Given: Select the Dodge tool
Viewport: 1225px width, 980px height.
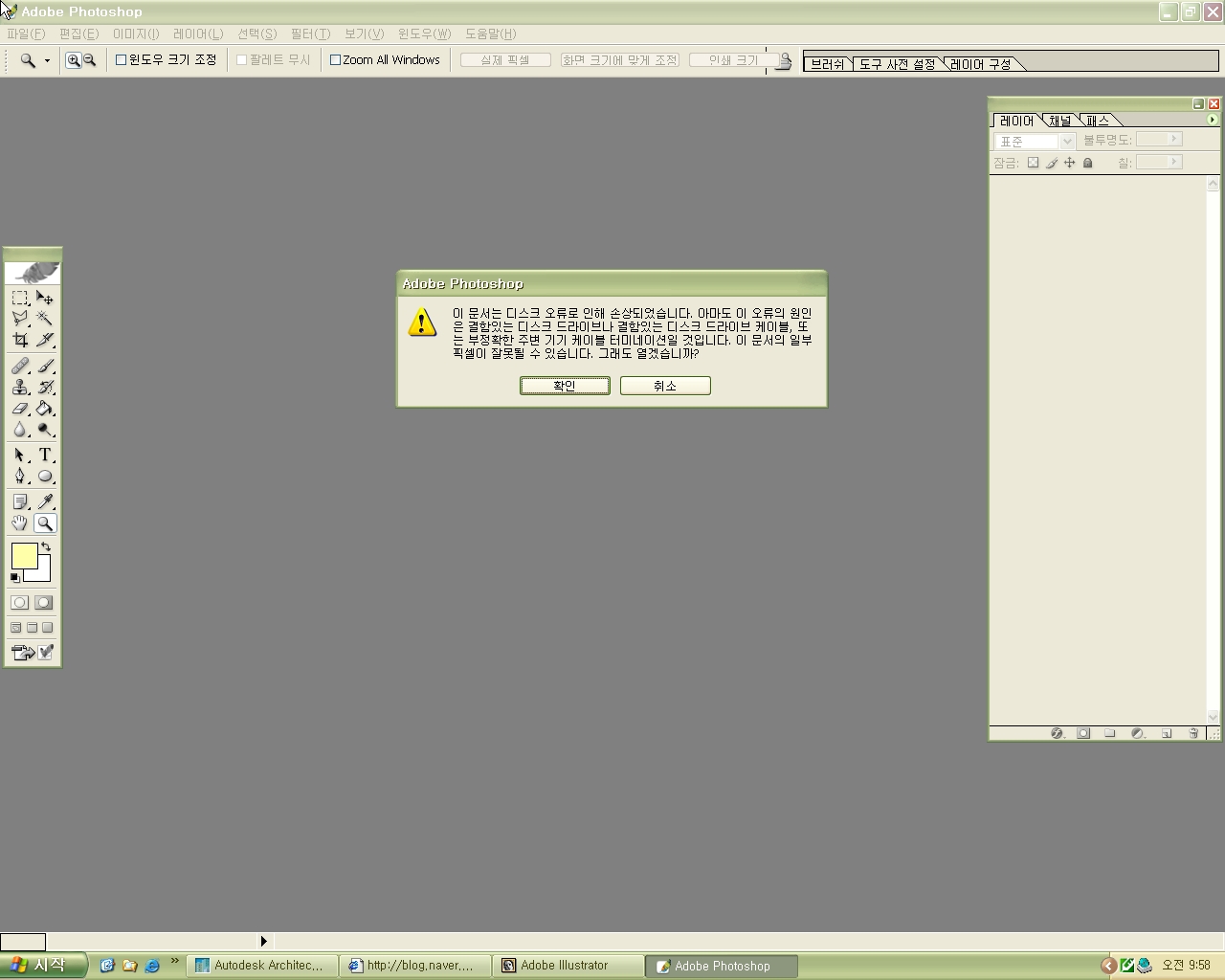Looking at the screenshot, I should tap(45, 430).
